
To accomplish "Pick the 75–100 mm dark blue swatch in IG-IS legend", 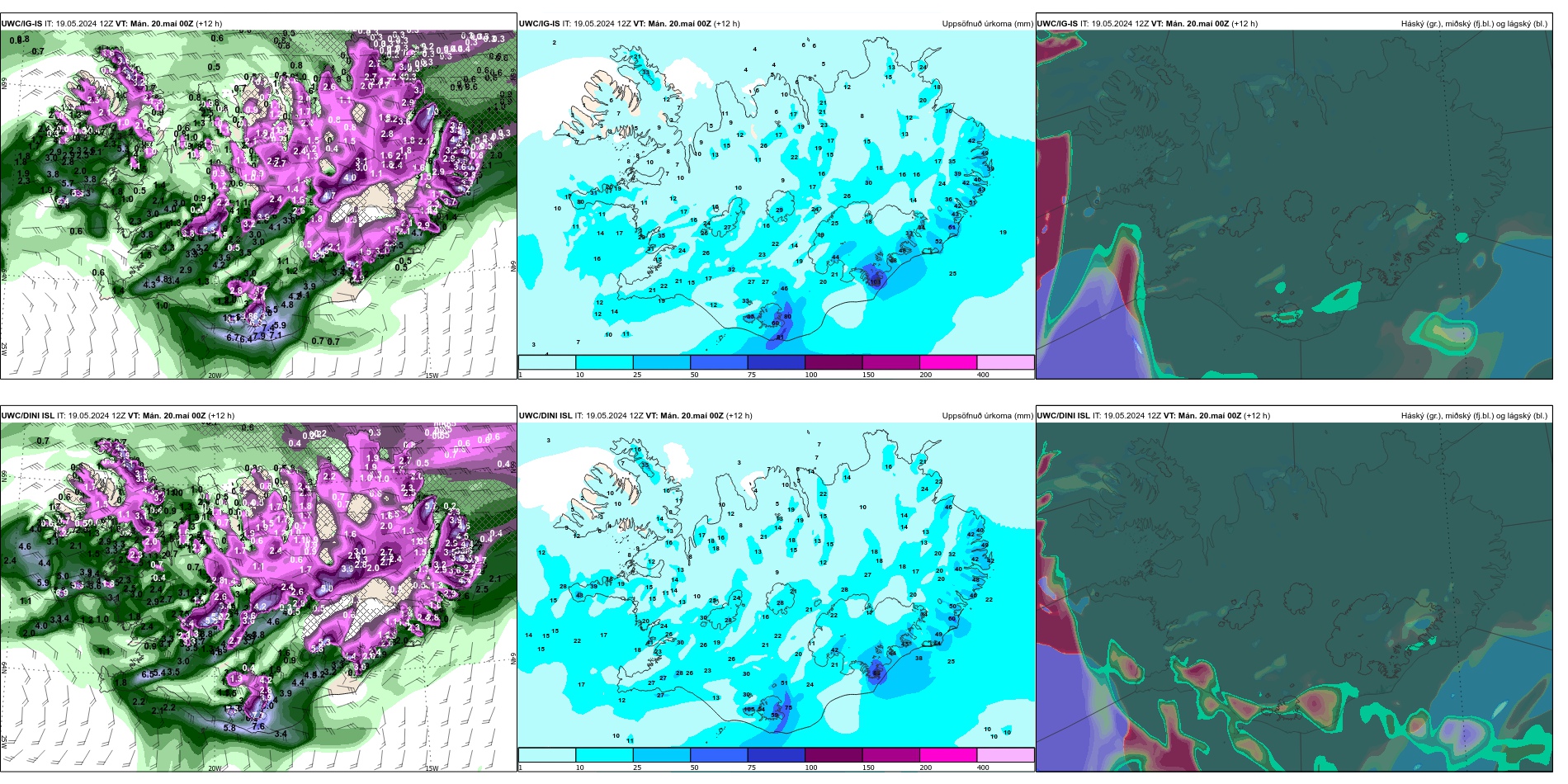I will [777, 362].
